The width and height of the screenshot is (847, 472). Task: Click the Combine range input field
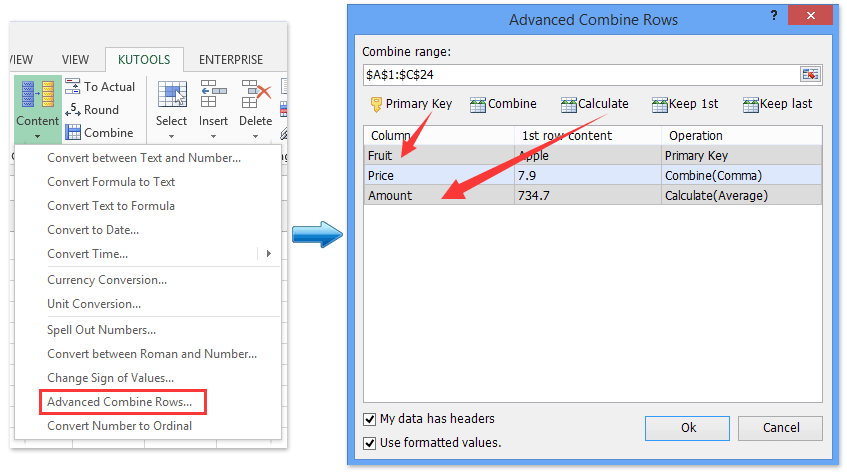tap(580, 75)
